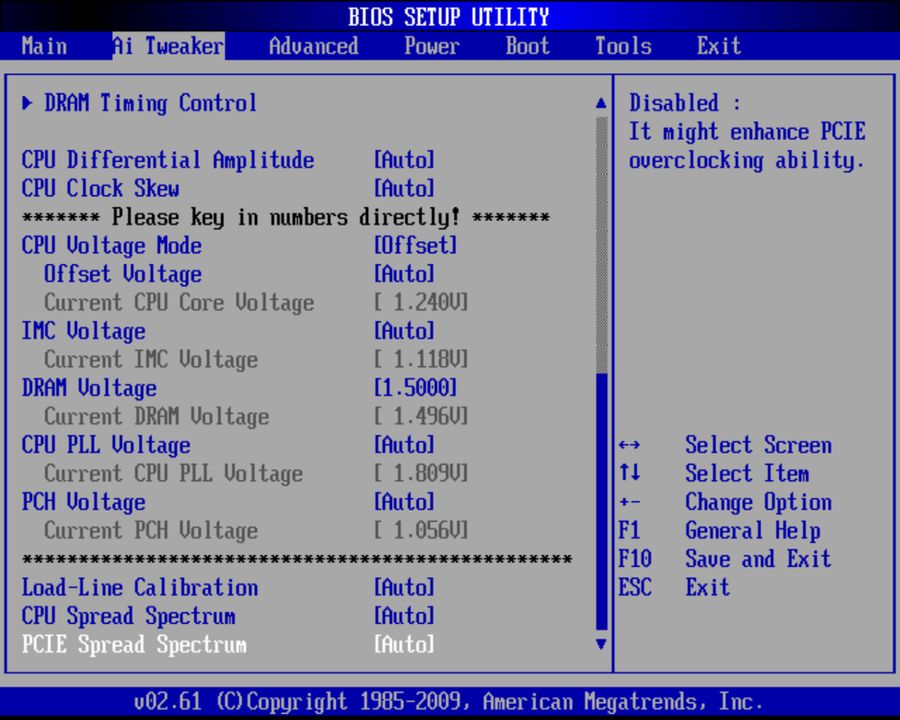Viewport: 900px width, 720px height.
Task: Click the scrollbar up arrow
Action: pyautogui.click(x=601, y=103)
